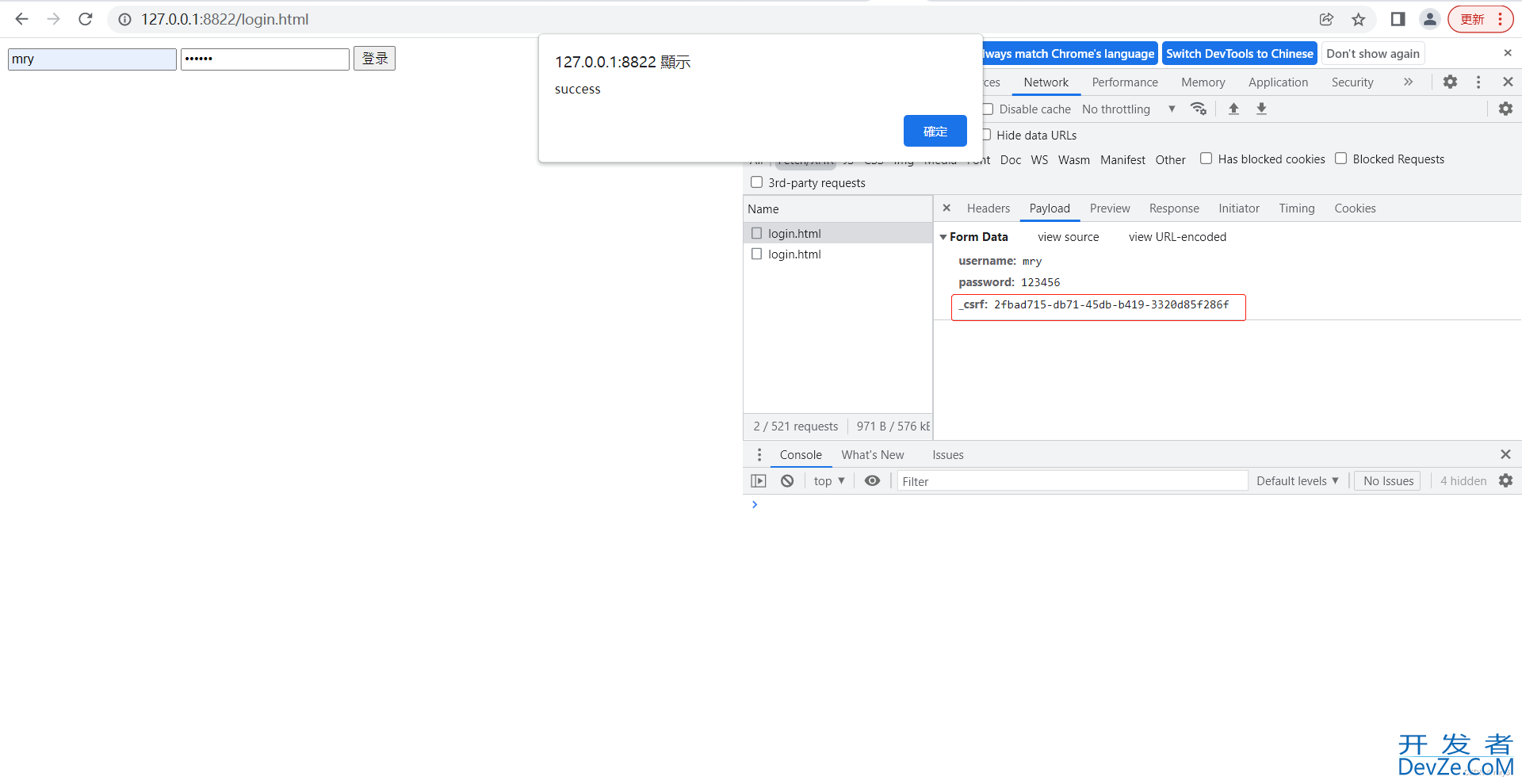Open Network settings gear icon
Viewport: 1522px width, 784px height.
(1505, 109)
